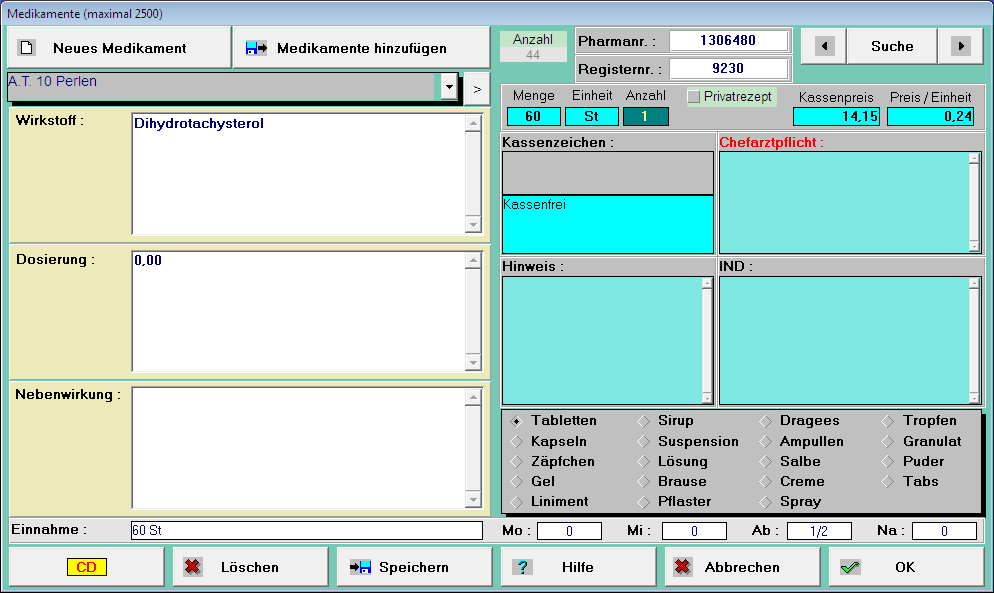Click the green checkmark OK icon
This screenshot has width=994, height=593.
[850, 567]
